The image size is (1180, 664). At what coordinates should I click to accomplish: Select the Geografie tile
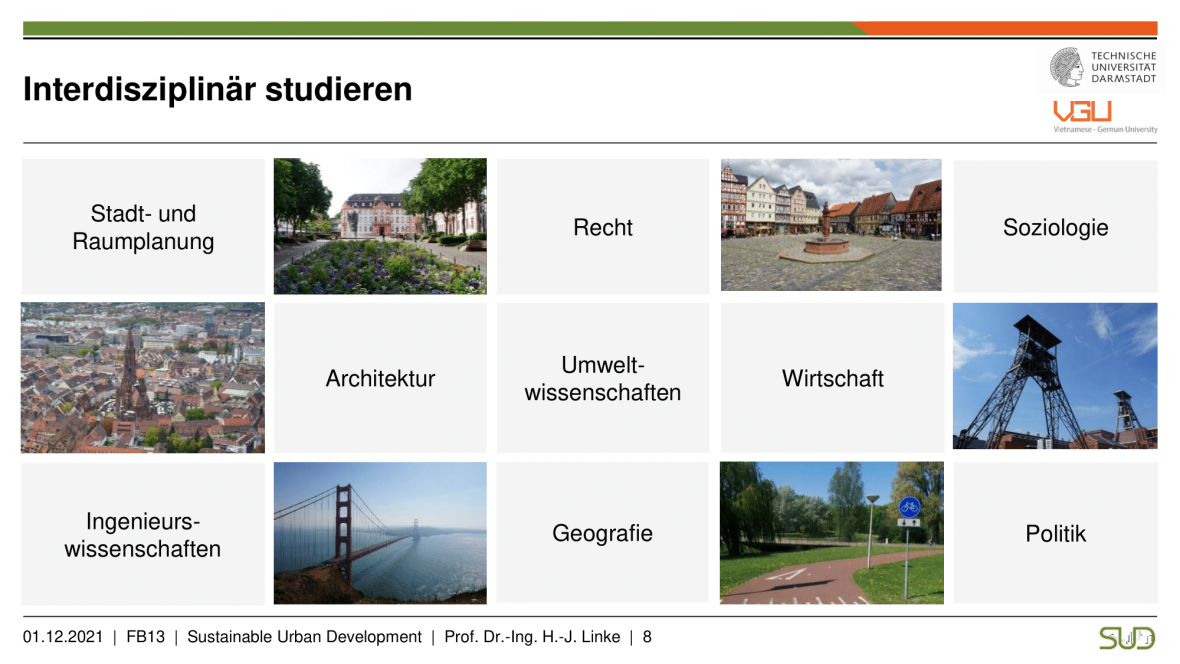pyautogui.click(x=603, y=533)
